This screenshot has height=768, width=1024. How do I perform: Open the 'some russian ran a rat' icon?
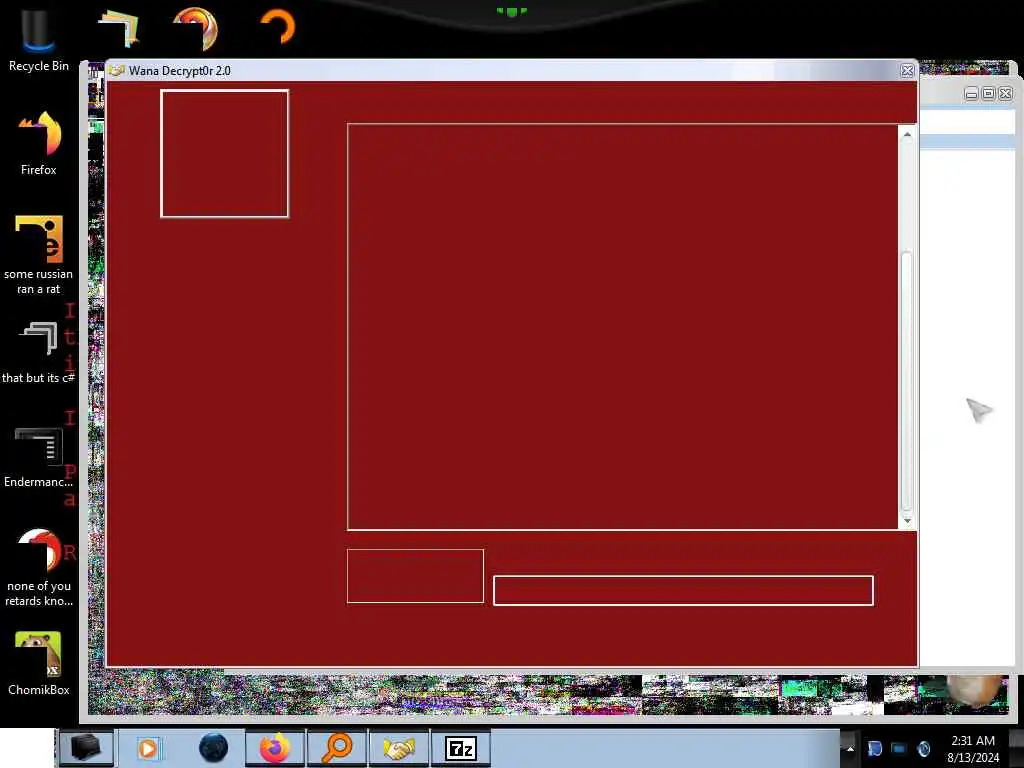pos(39,255)
